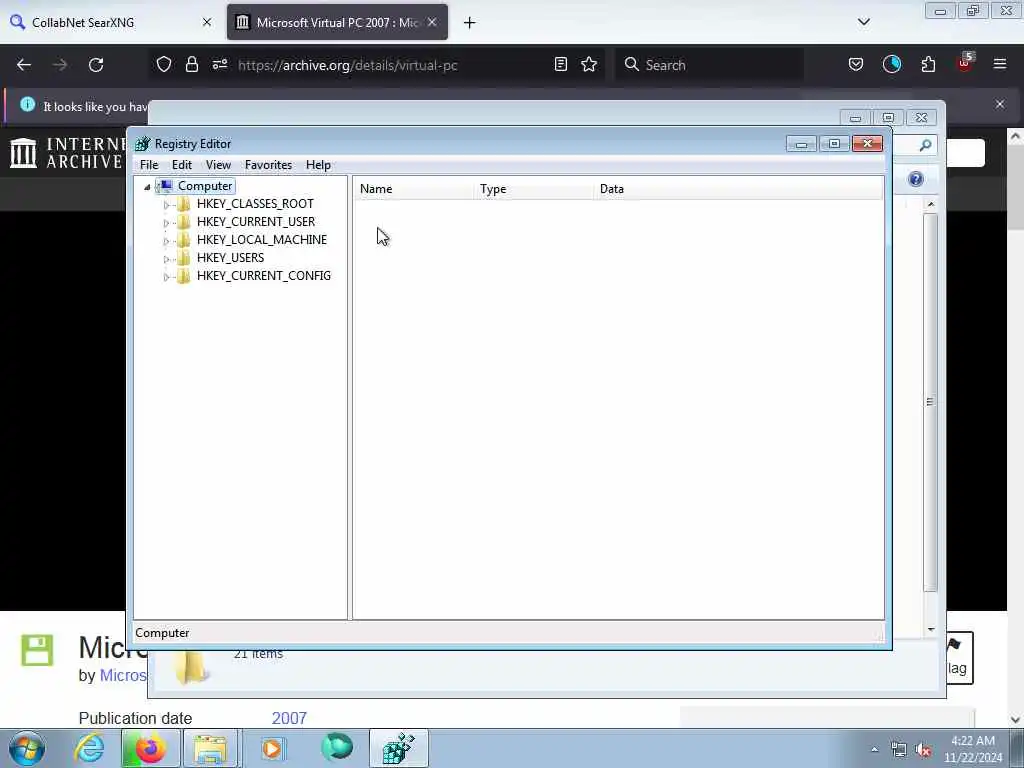Click the muted volume tray icon
This screenshot has width=1024, height=768.
point(923,750)
